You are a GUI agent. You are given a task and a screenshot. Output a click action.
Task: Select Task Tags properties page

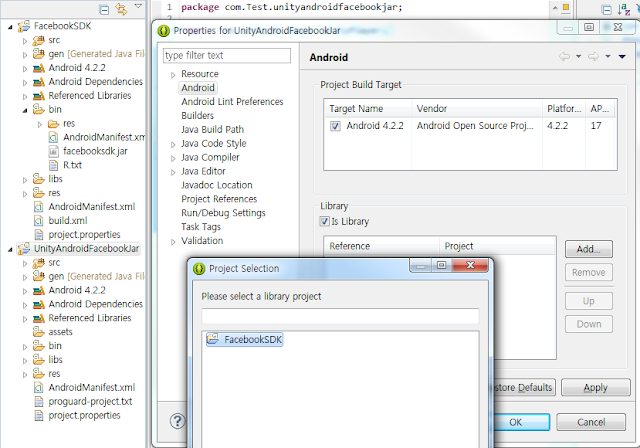tap(201, 226)
